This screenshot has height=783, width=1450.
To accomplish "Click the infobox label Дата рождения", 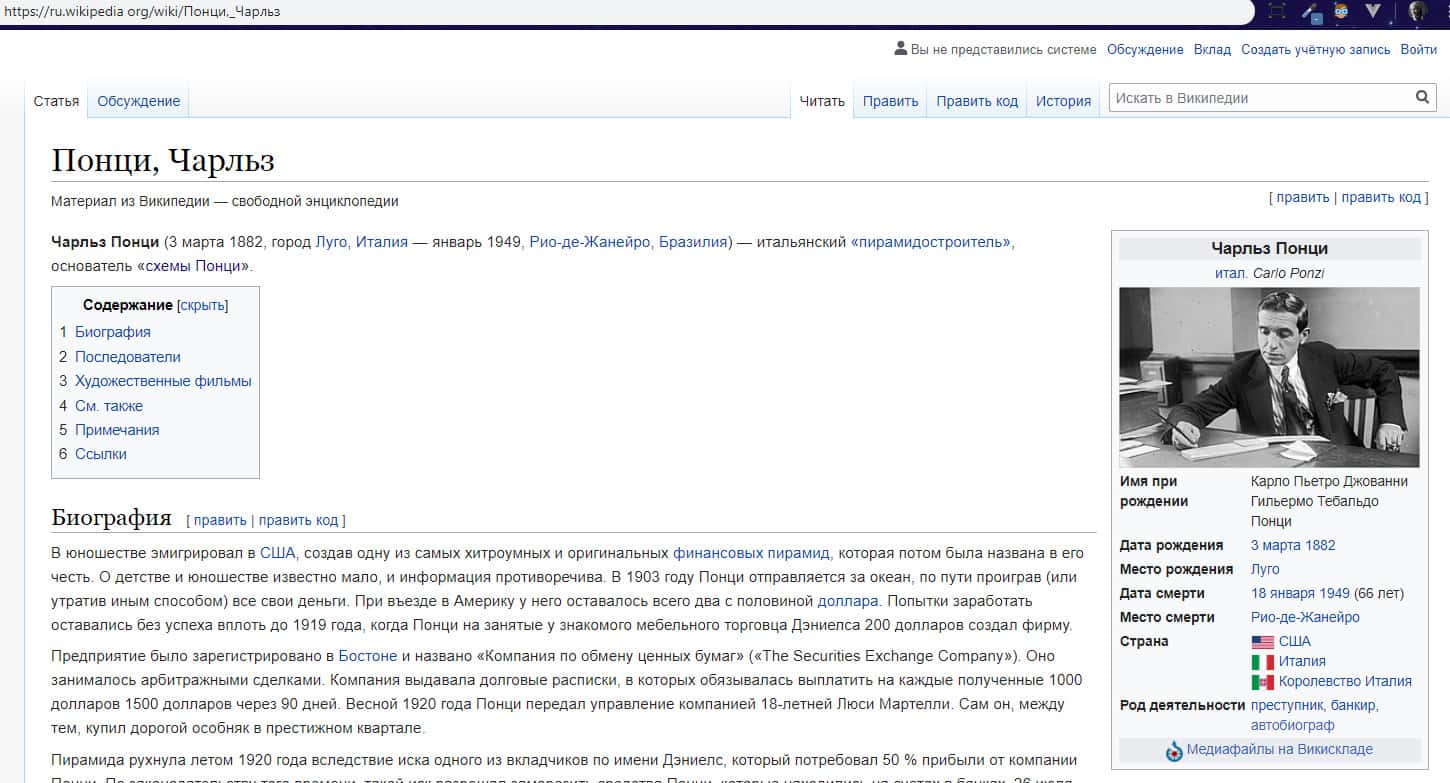I will coord(1171,545).
